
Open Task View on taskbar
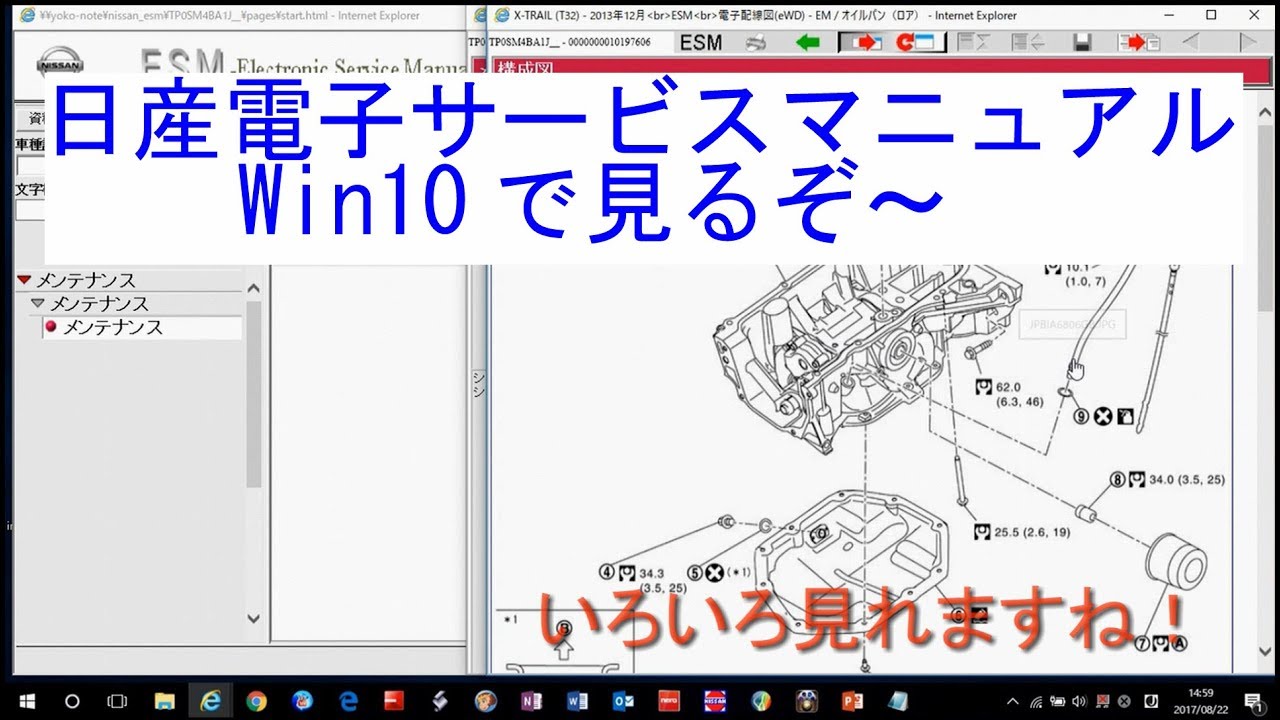tap(117, 700)
